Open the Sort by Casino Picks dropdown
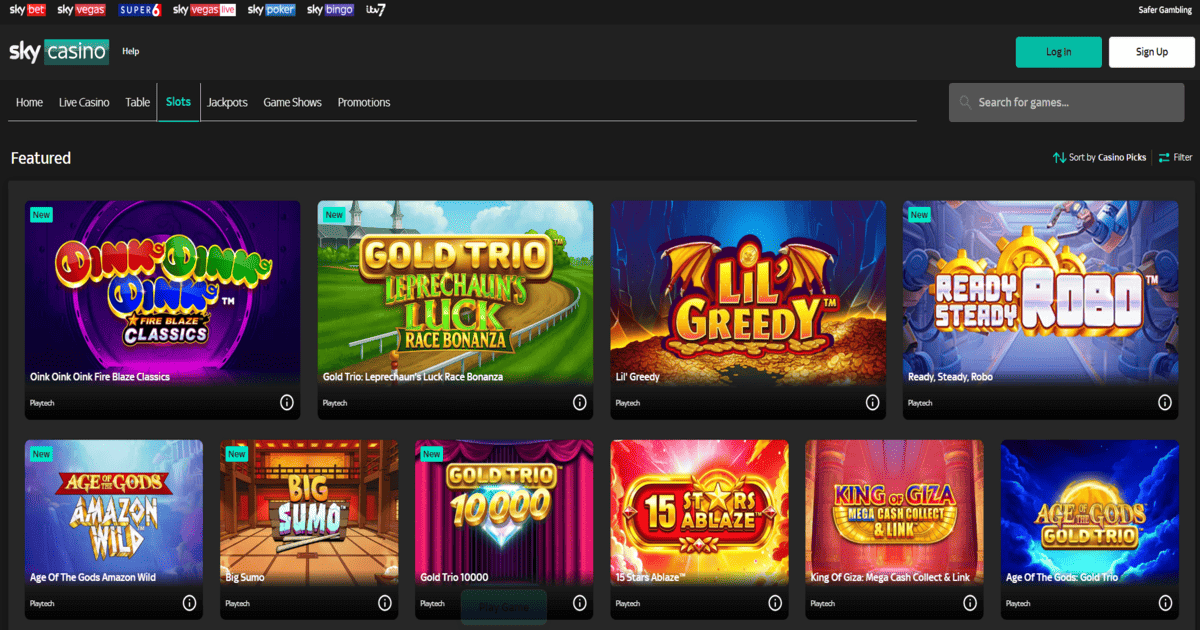The width and height of the screenshot is (1200, 630). [1100, 158]
